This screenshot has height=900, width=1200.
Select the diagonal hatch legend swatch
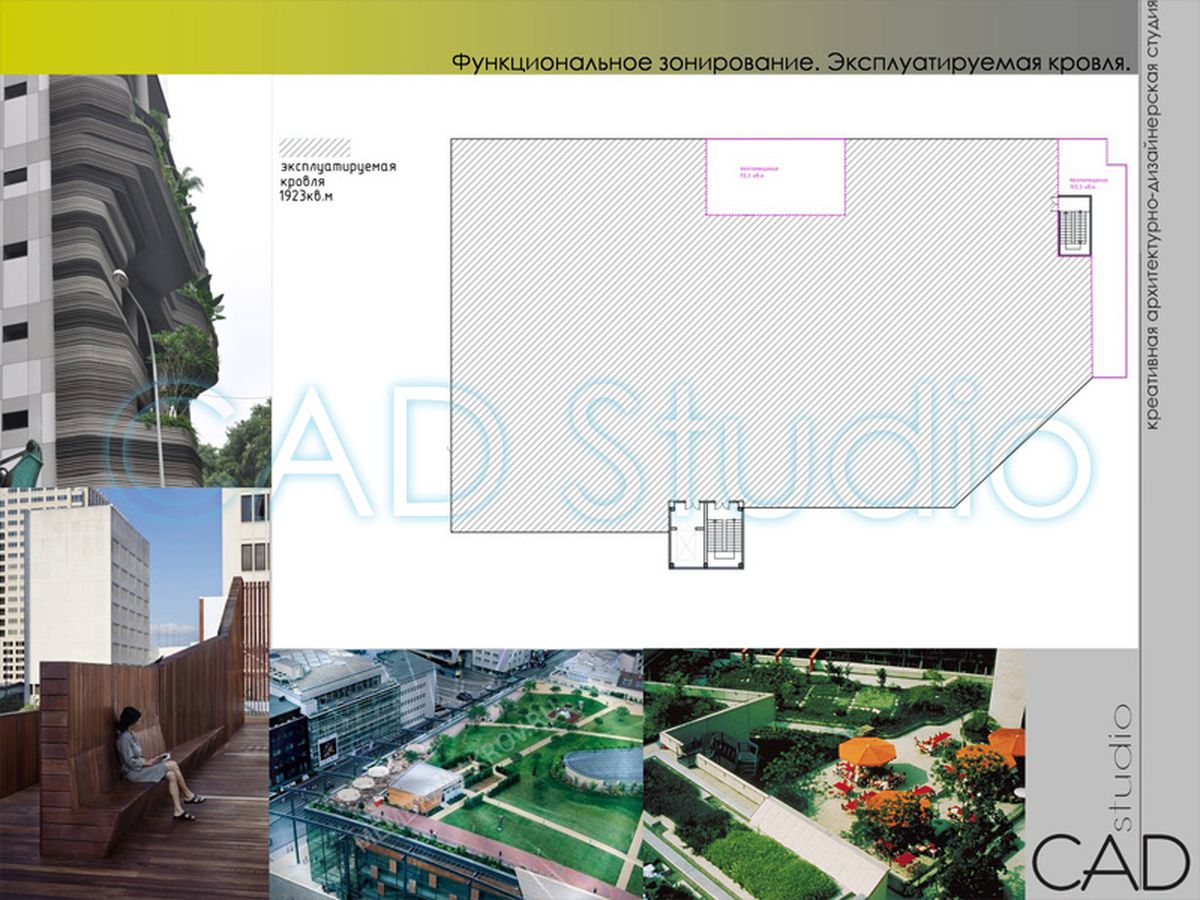[x=316, y=148]
